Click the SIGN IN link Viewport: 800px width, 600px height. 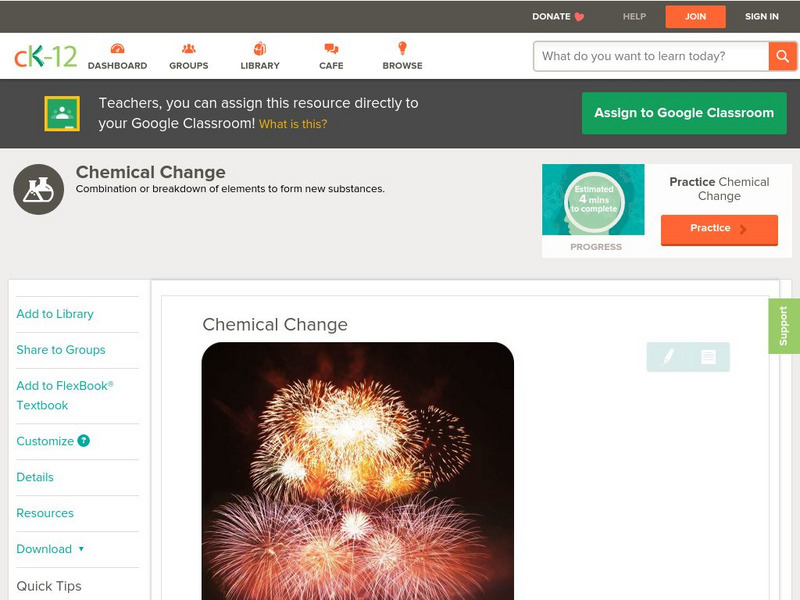coord(762,16)
